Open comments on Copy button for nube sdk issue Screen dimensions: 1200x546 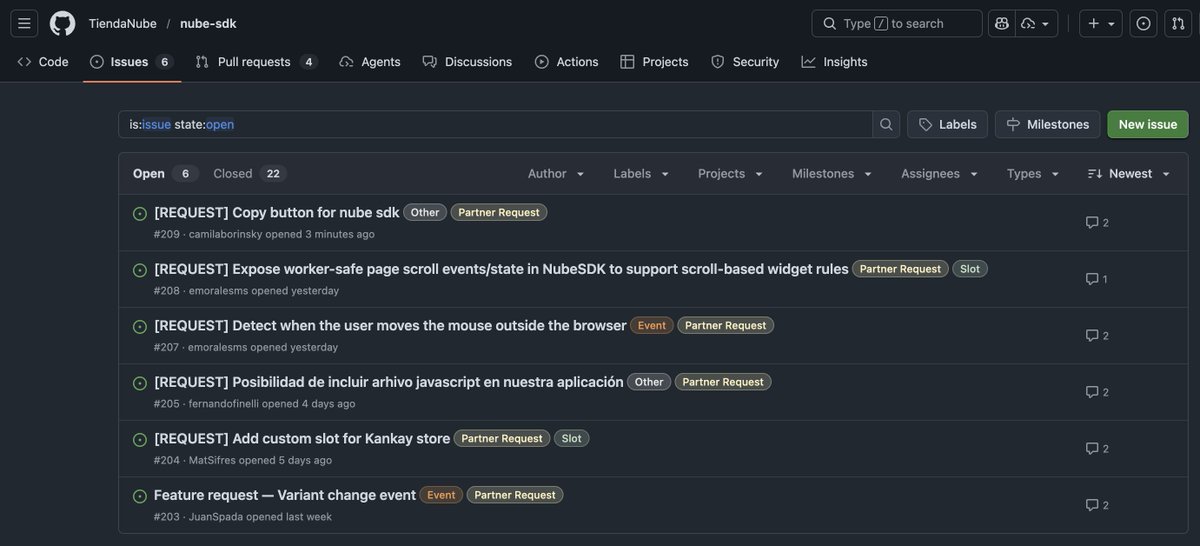coord(1097,222)
